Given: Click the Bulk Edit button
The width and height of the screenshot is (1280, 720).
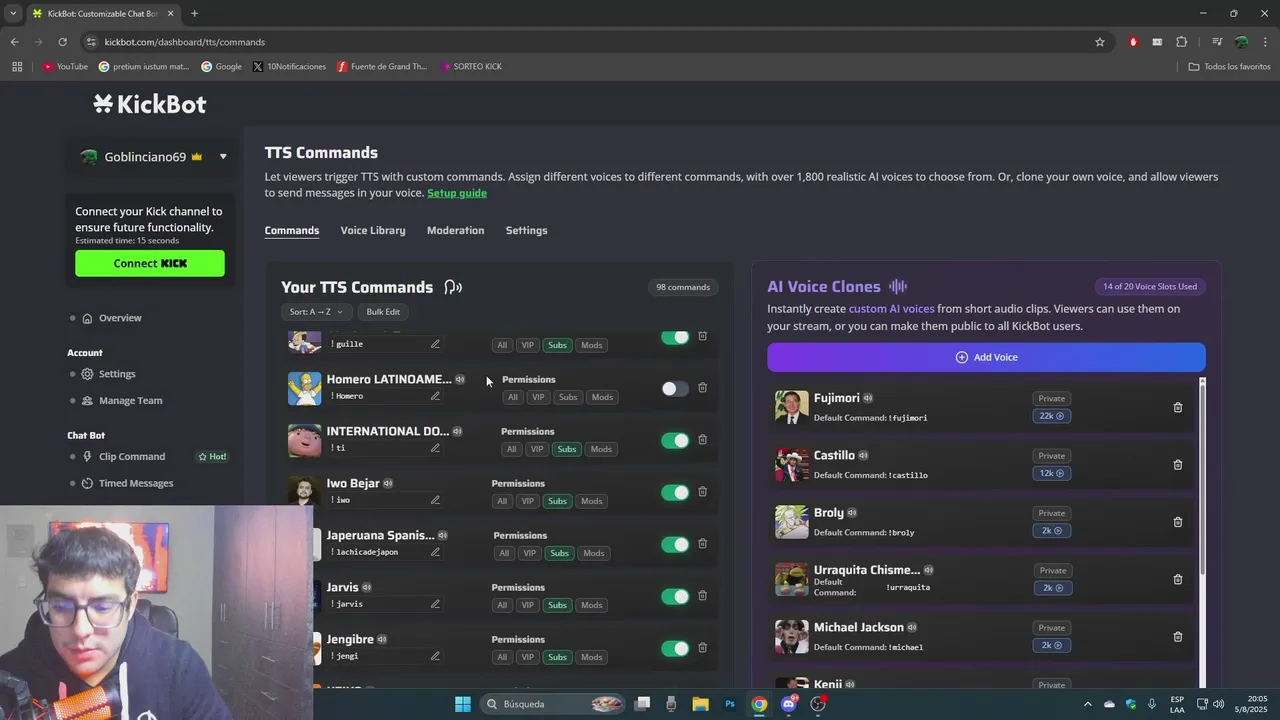Looking at the screenshot, I should [x=383, y=312].
